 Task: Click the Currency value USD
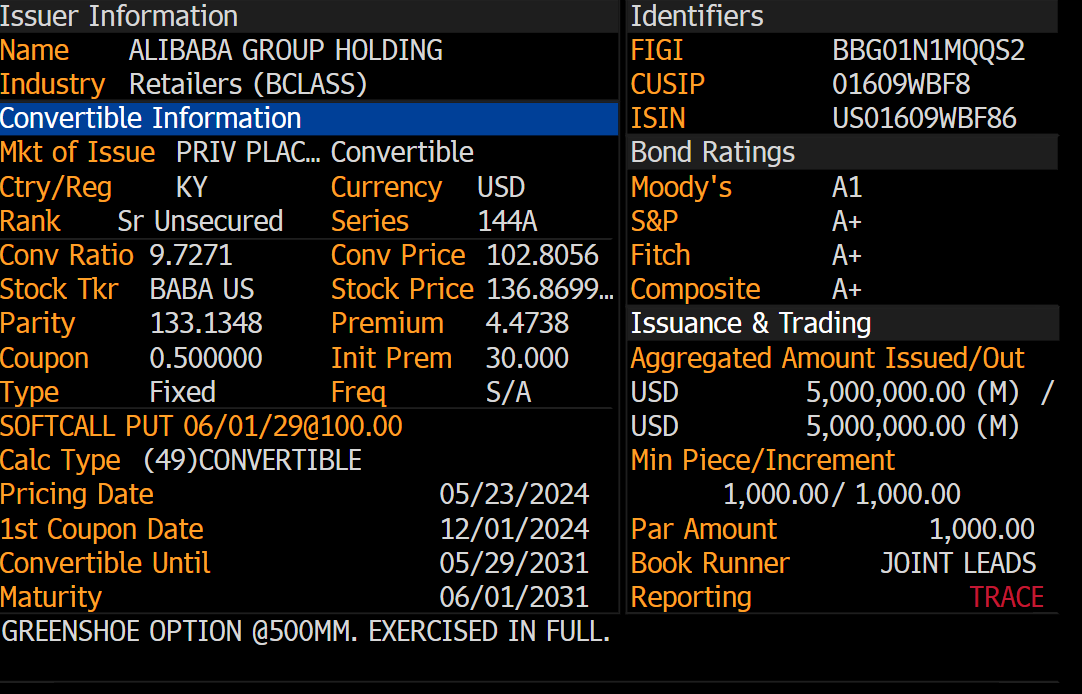(501, 187)
